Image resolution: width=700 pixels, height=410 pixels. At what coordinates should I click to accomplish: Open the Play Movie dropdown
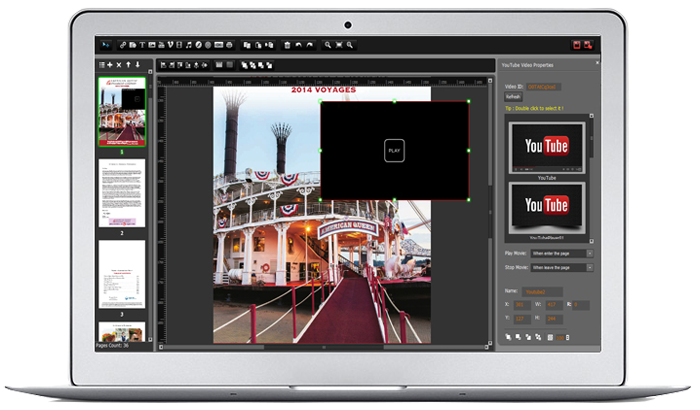click(x=560, y=254)
